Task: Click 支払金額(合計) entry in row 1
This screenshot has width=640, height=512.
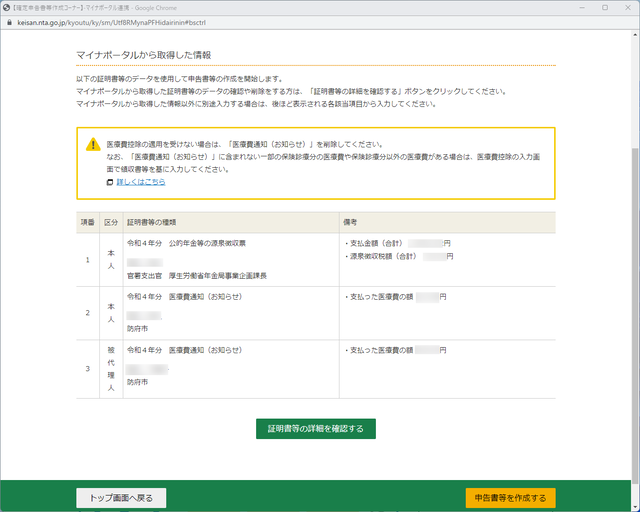Action: [398, 243]
